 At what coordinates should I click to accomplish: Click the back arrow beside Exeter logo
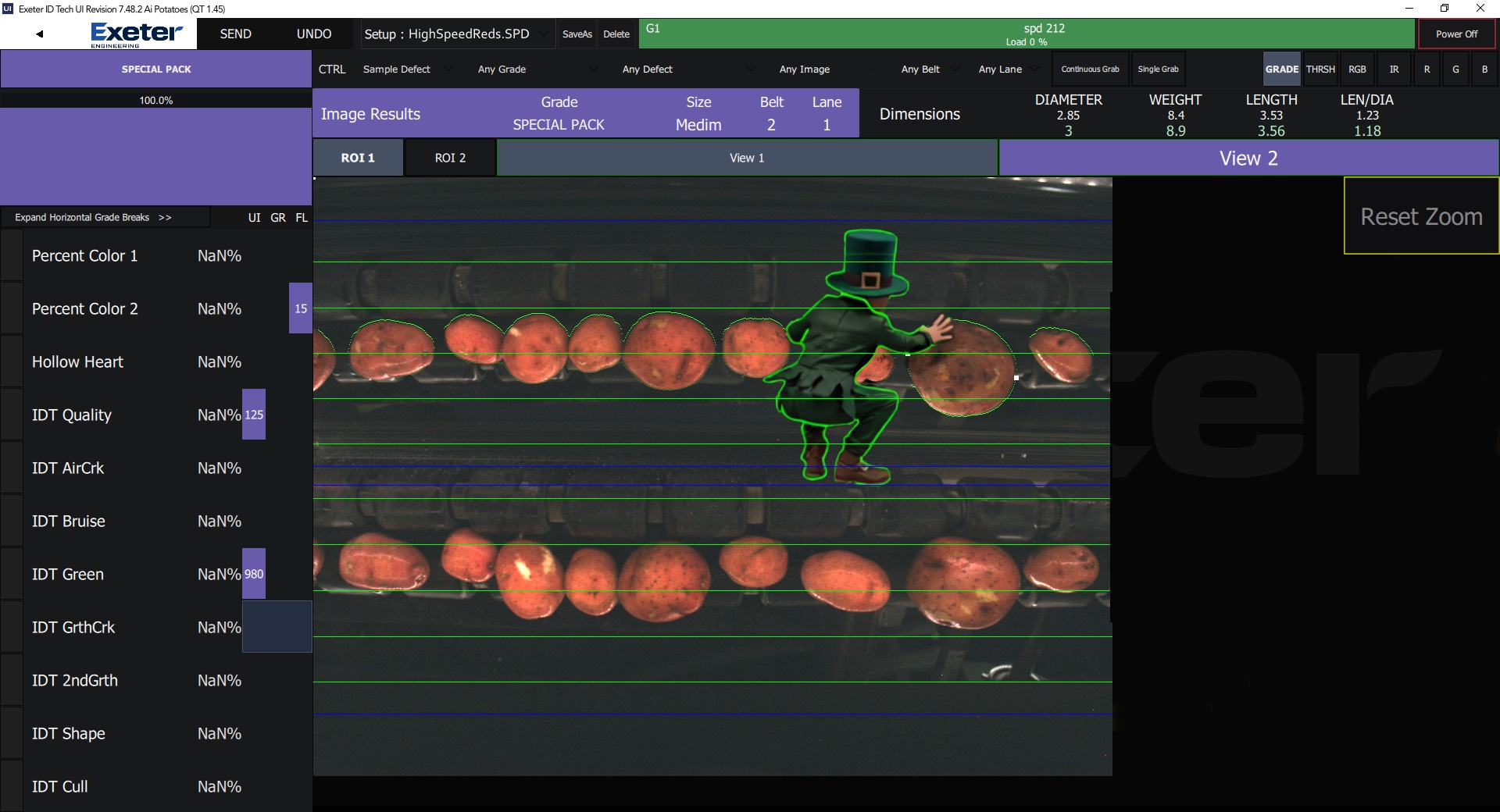click(39, 34)
